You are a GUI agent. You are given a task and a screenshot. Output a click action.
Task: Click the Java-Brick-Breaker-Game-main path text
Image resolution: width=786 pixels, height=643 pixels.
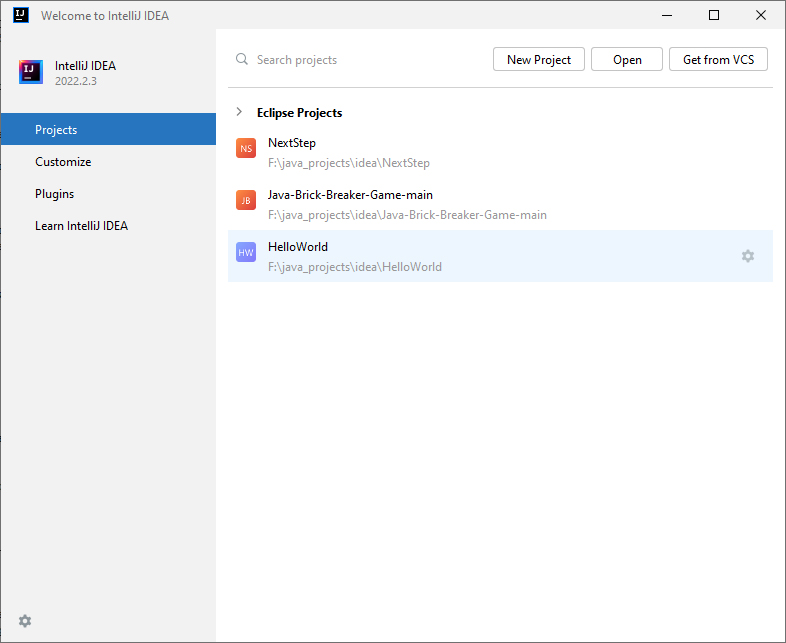point(407,215)
